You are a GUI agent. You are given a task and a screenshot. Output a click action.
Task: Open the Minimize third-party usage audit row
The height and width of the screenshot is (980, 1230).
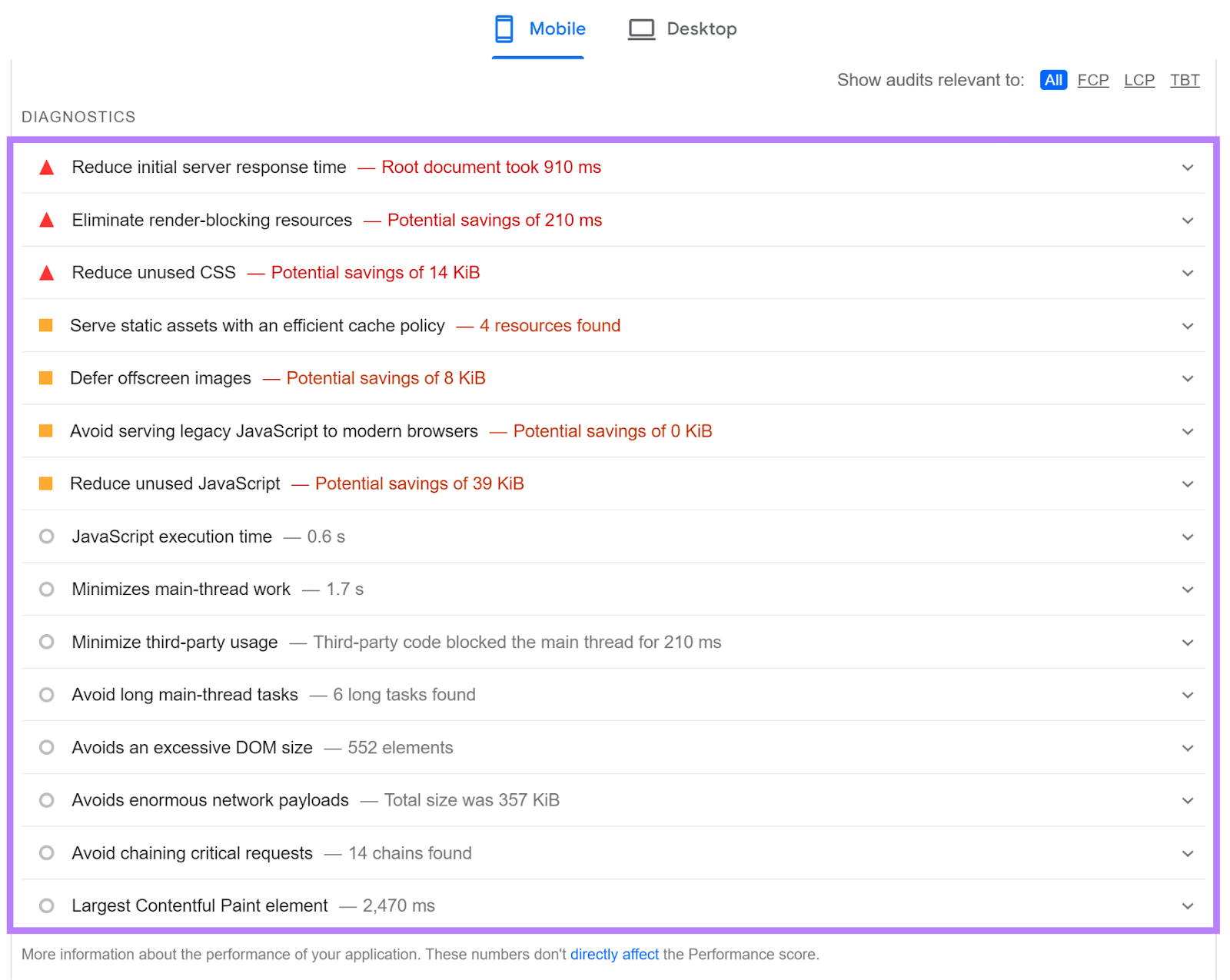[175, 642]
